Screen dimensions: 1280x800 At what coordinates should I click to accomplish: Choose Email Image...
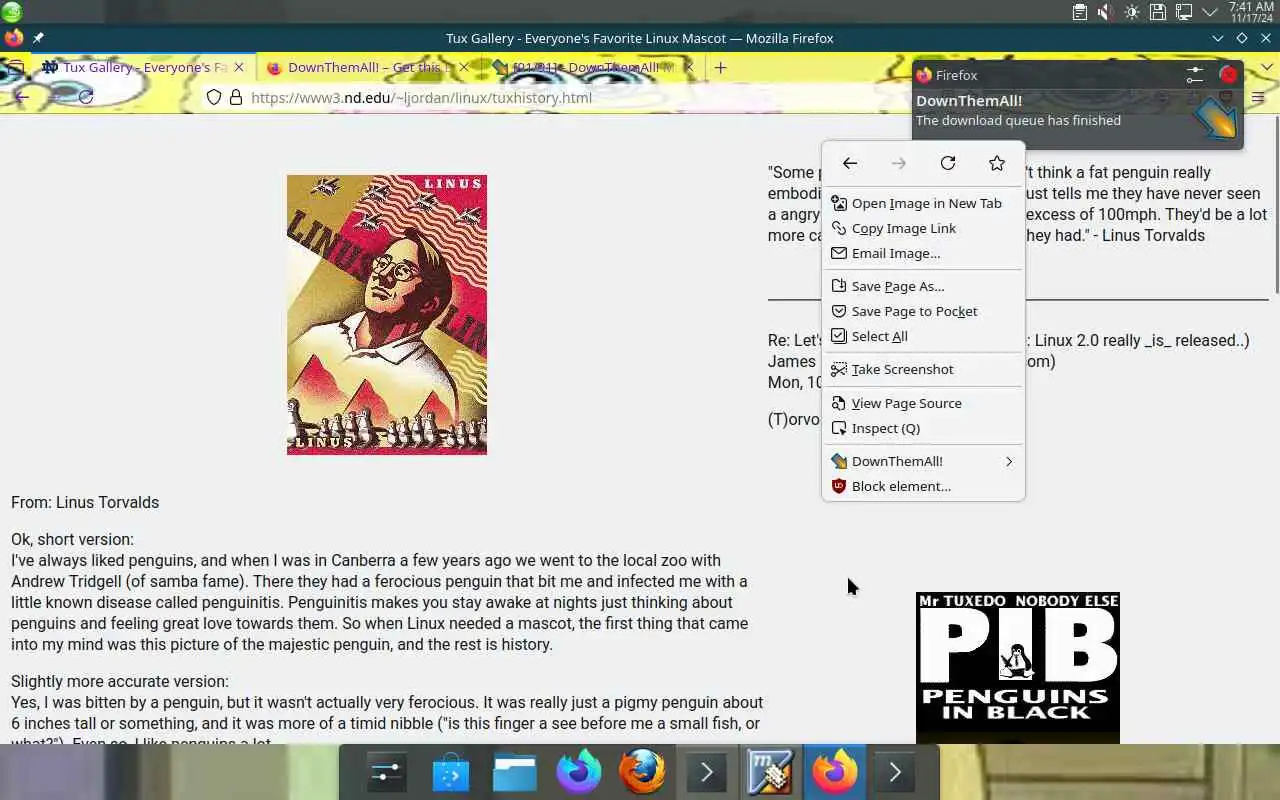tap(923, 253)
